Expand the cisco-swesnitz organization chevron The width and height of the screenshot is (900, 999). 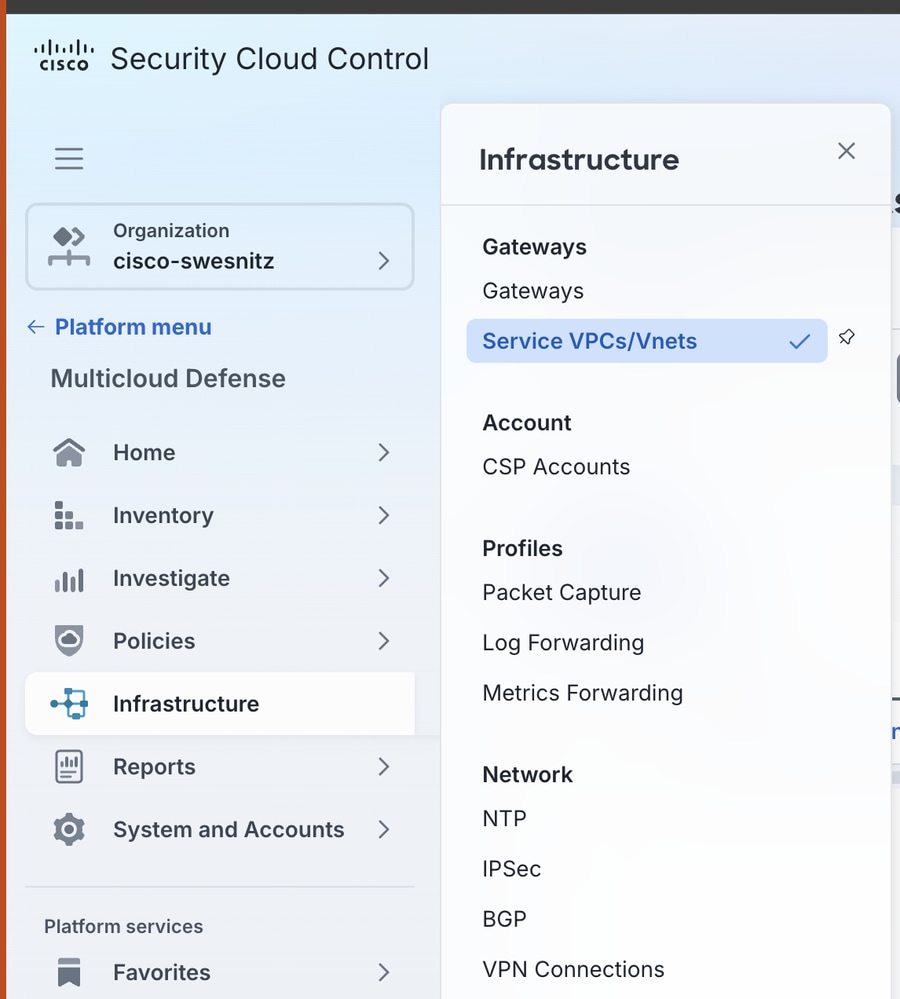coord(383,261)
